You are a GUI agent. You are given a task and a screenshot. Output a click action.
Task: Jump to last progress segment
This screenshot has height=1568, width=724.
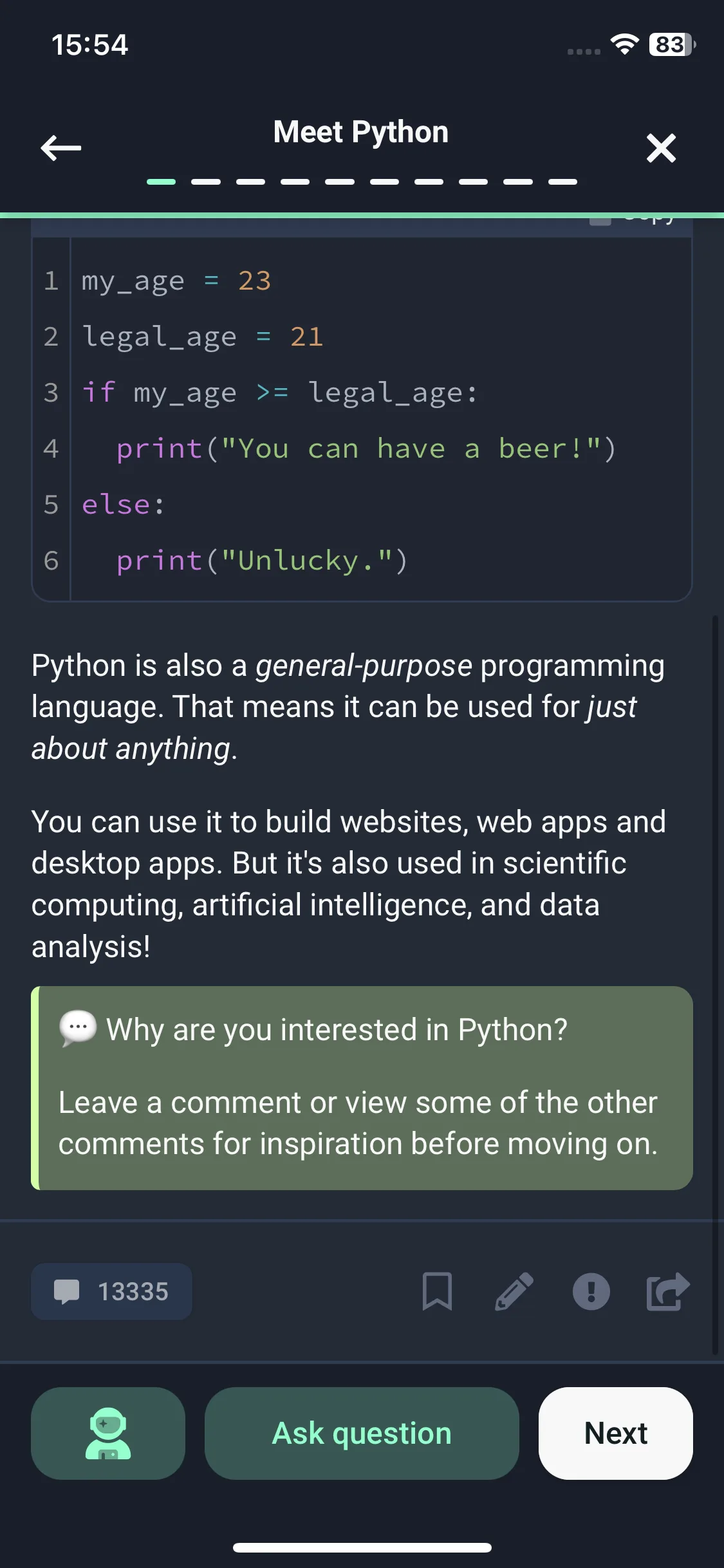coord(562,182)
